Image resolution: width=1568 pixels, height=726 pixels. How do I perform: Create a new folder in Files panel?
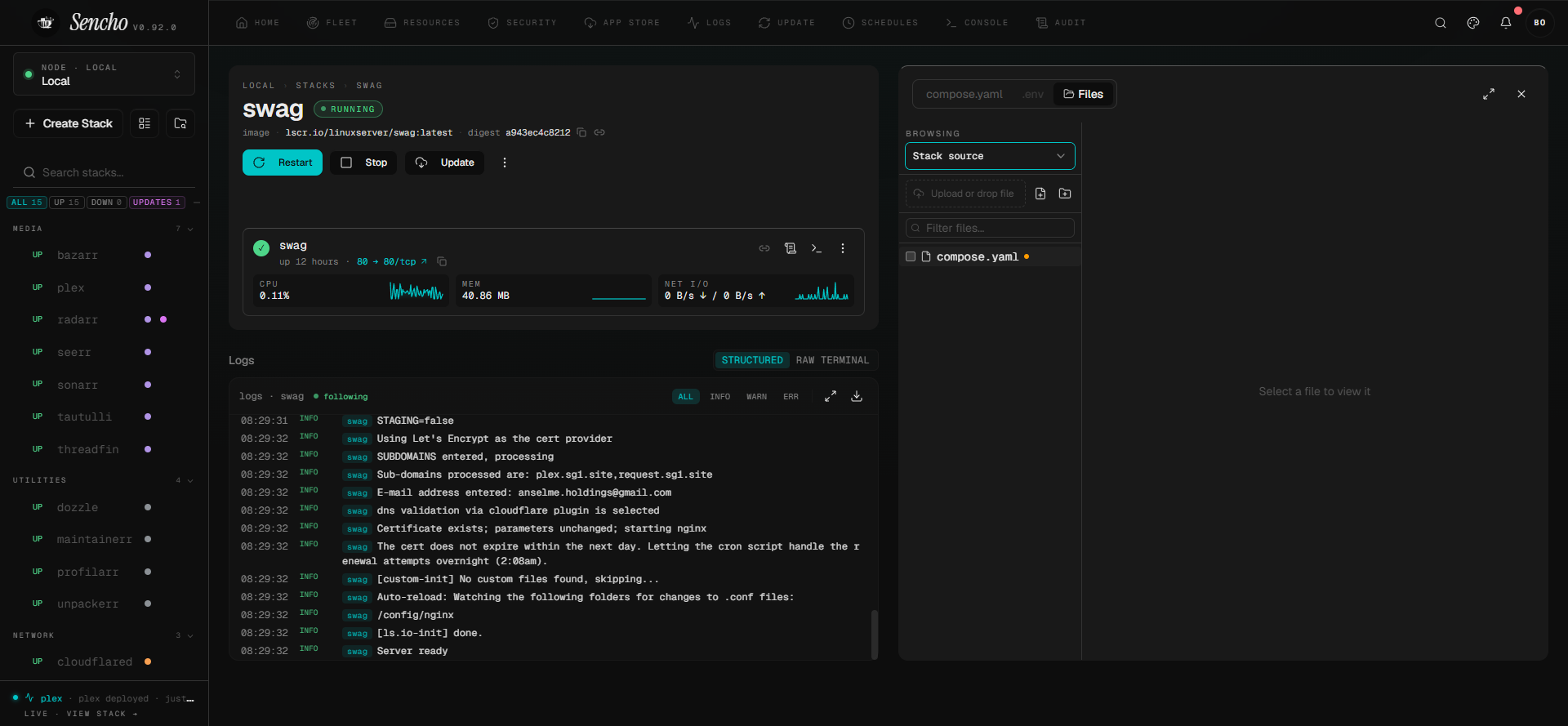1065,194
